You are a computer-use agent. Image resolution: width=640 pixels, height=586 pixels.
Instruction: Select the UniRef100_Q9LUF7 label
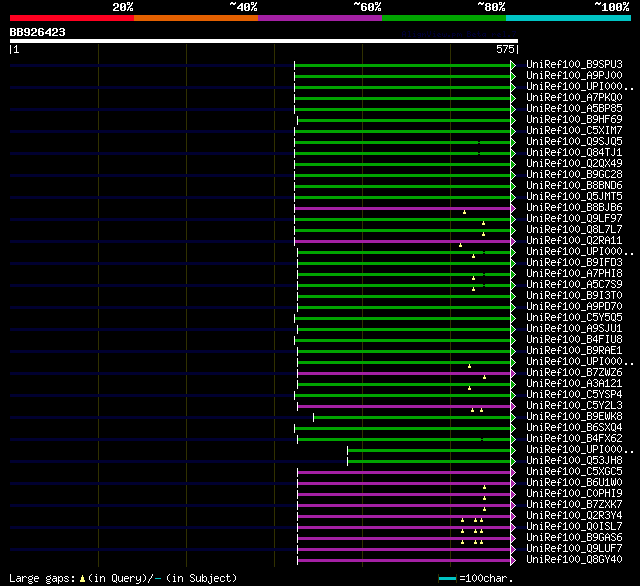click(574, 549)
